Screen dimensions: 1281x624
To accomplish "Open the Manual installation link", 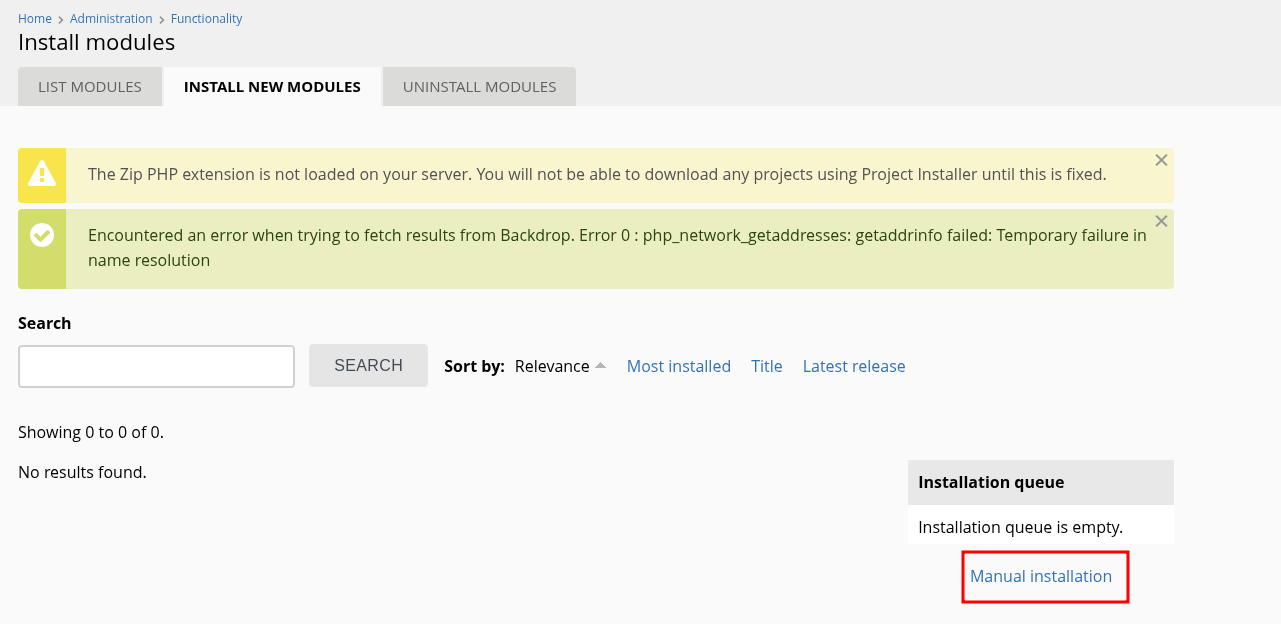I will tap(1041, 576).
